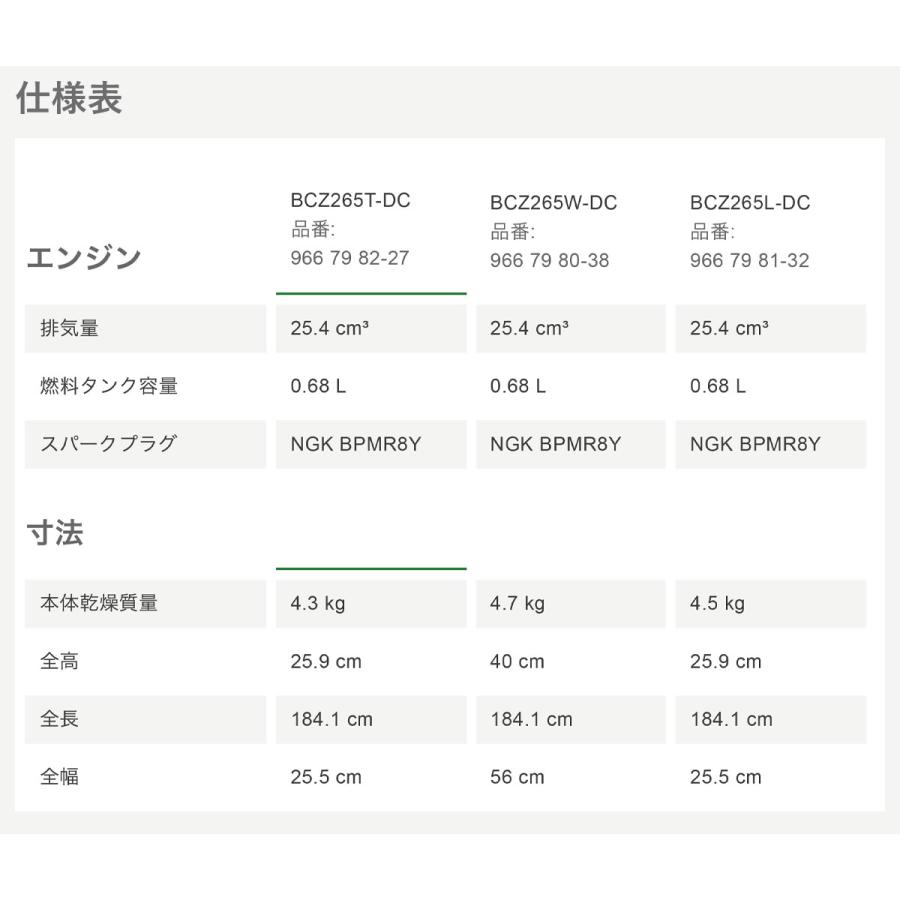Click the 仕様表 heading
This screenshot has height=900, width=900.
click(x=69, y=99)
